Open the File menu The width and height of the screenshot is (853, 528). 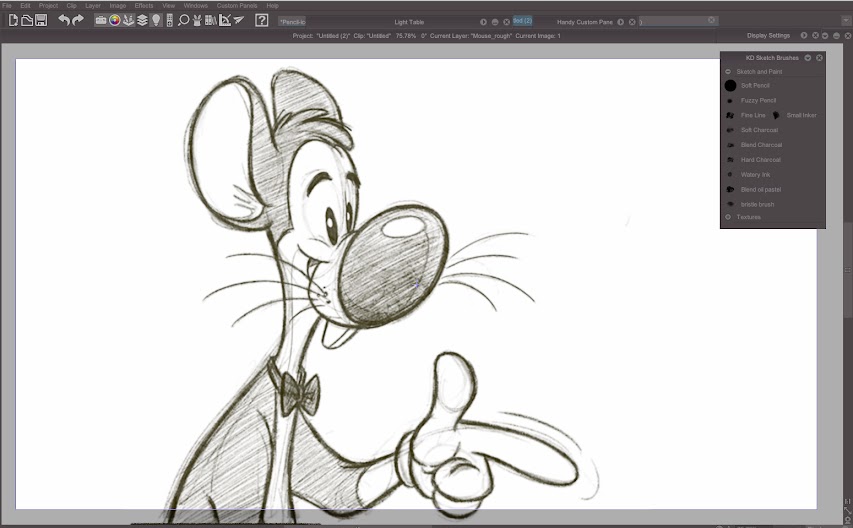point(7,5)
